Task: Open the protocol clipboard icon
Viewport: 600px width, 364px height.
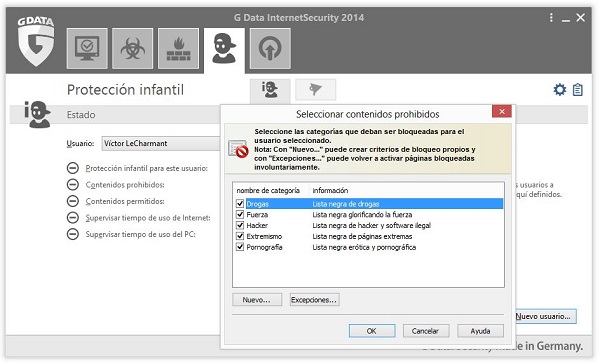Action: click(x=578, y=90)
